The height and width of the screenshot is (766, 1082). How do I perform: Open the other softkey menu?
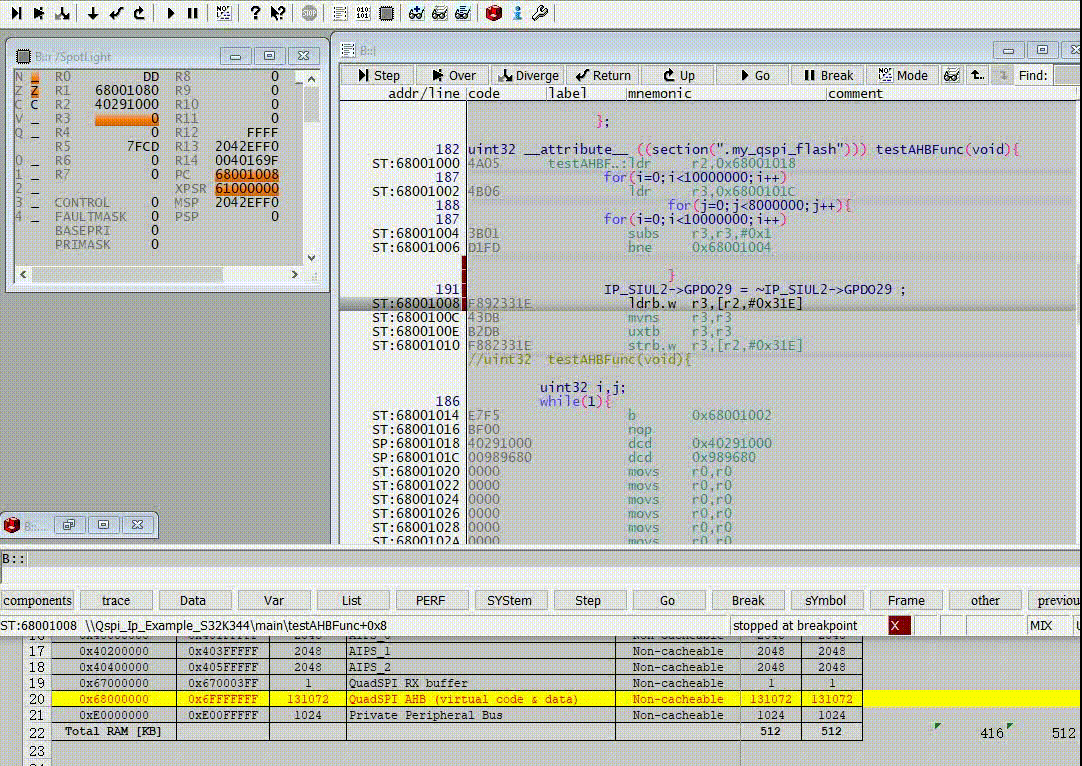(985, 600)
